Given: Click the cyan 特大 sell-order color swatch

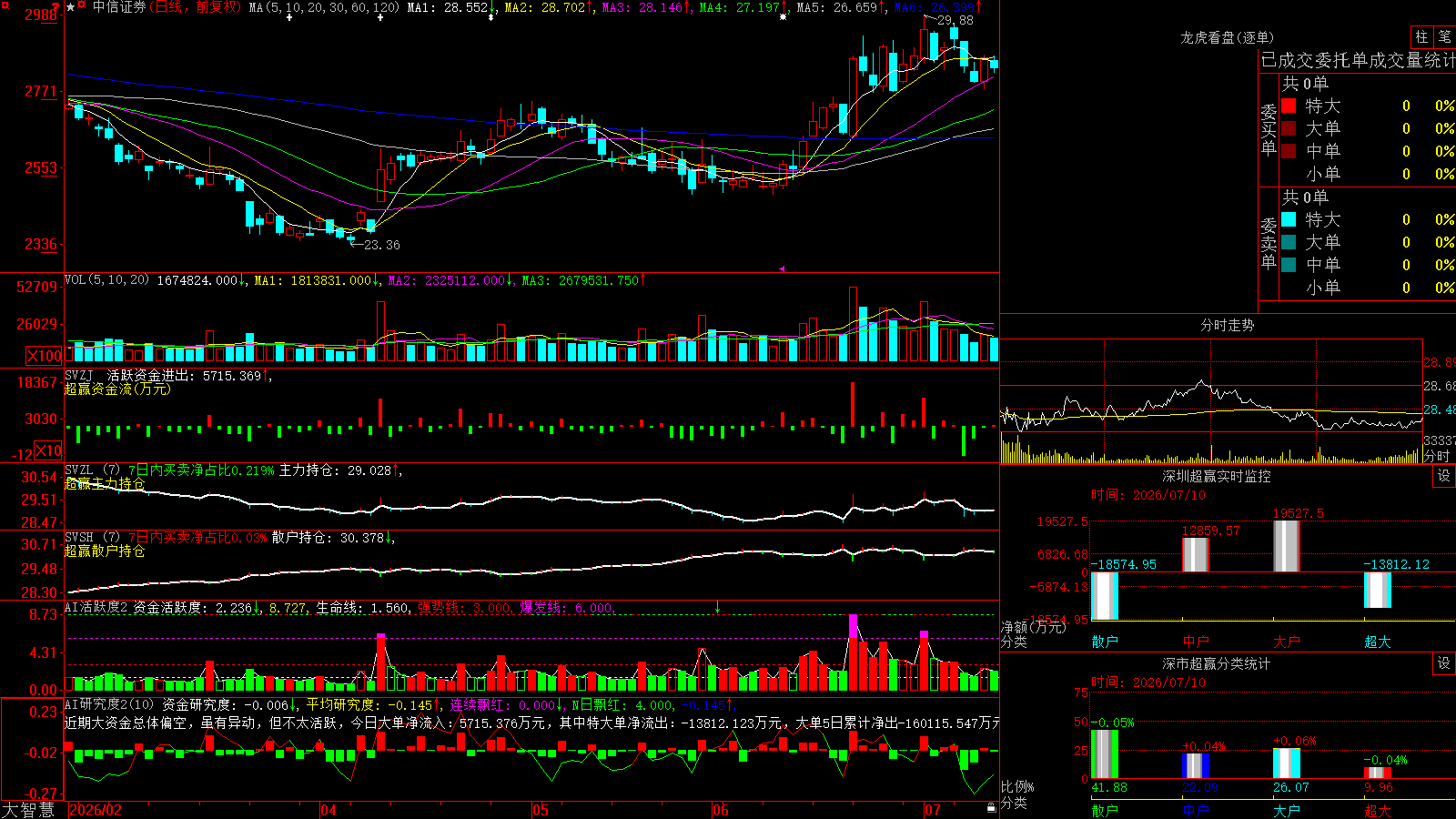Looking at the screenshot, I should click(x=1289, y=219).
